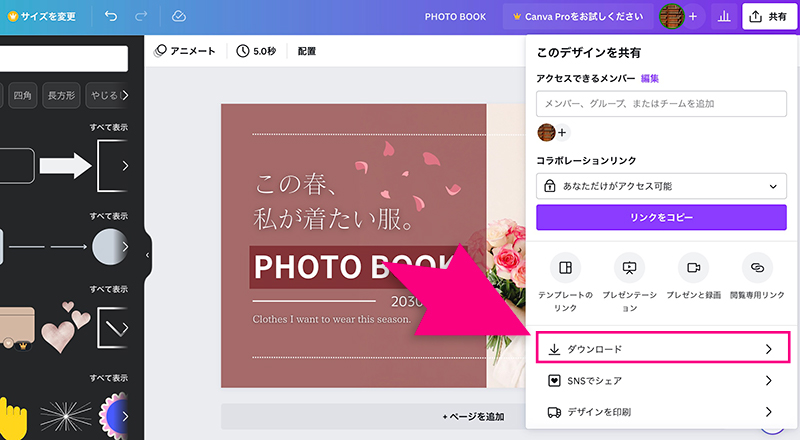Screen dimensions: 800x440
Task: Click the redo arrow icon
Action: point(141,17)
